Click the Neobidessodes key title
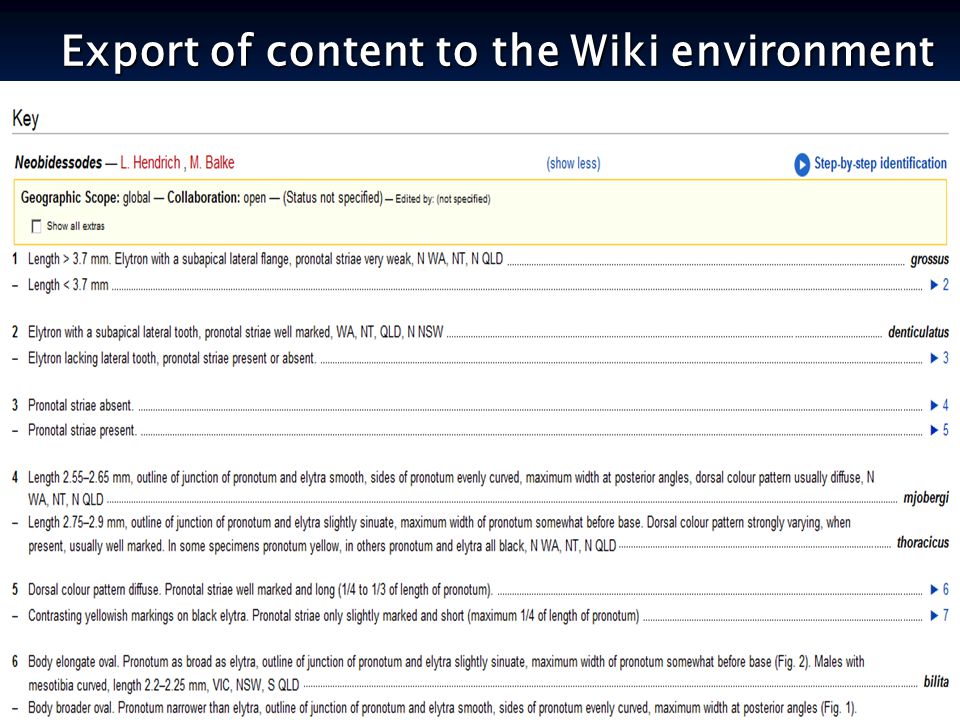This screenshot has height=720, width=960. pyautogui.click(x=58, y=163)
